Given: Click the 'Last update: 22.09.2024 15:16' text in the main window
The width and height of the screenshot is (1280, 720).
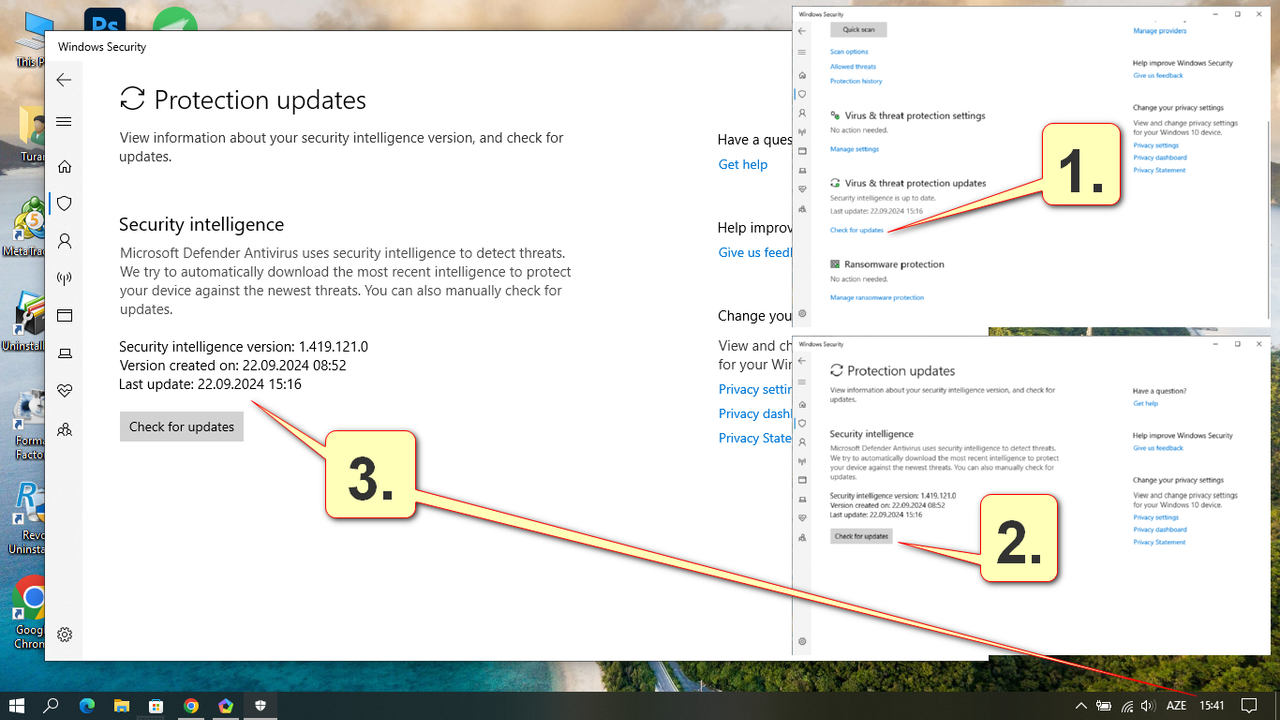Looking at the screenshot, I should pyautogui.click(x=210, y=384).
